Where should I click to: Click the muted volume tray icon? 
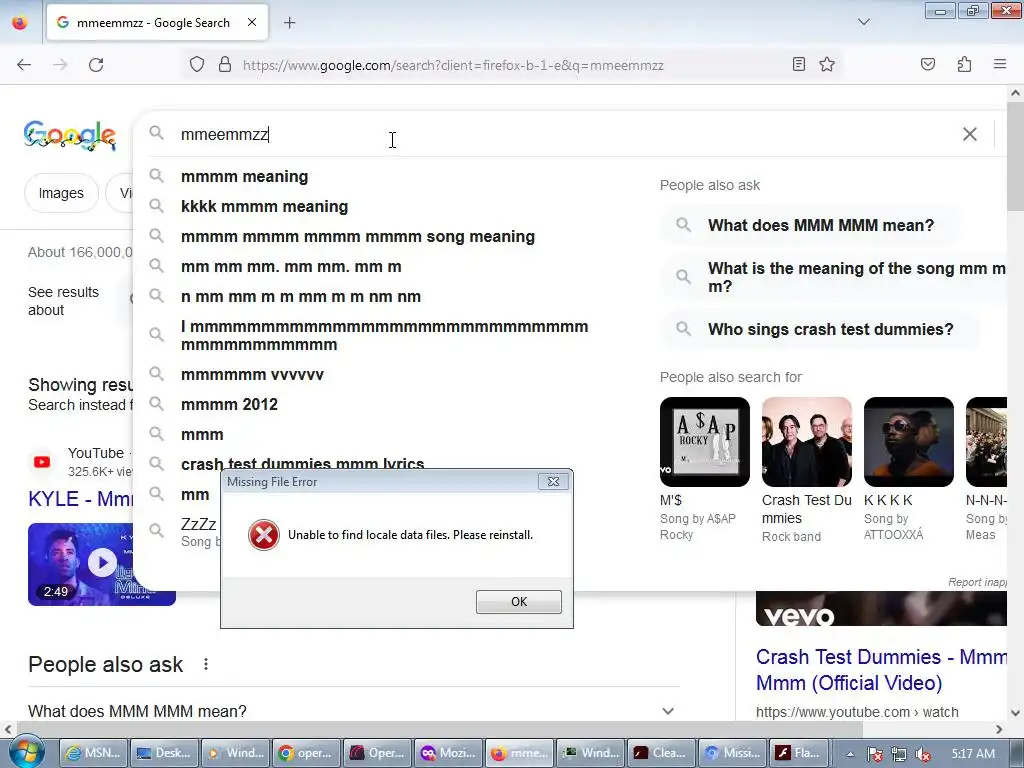click(923, 754)
